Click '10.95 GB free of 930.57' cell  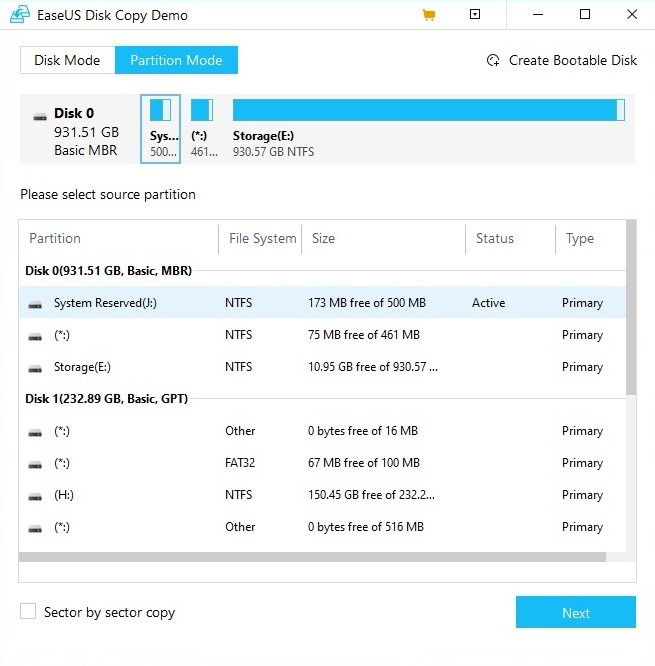(373, 367)
